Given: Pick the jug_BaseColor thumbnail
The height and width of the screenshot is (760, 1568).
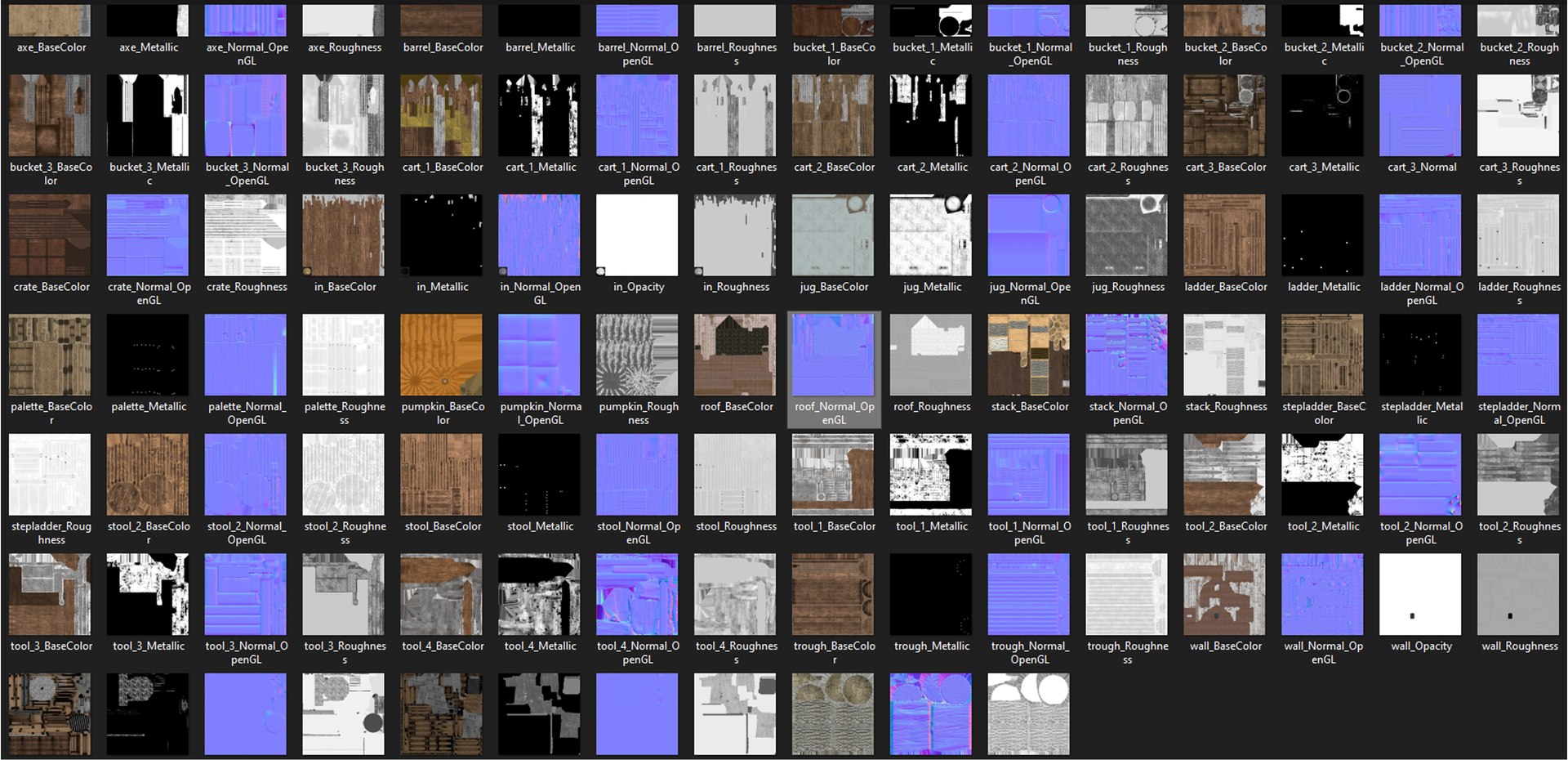Looking at the screenshot, I should (x=833, y=235).
